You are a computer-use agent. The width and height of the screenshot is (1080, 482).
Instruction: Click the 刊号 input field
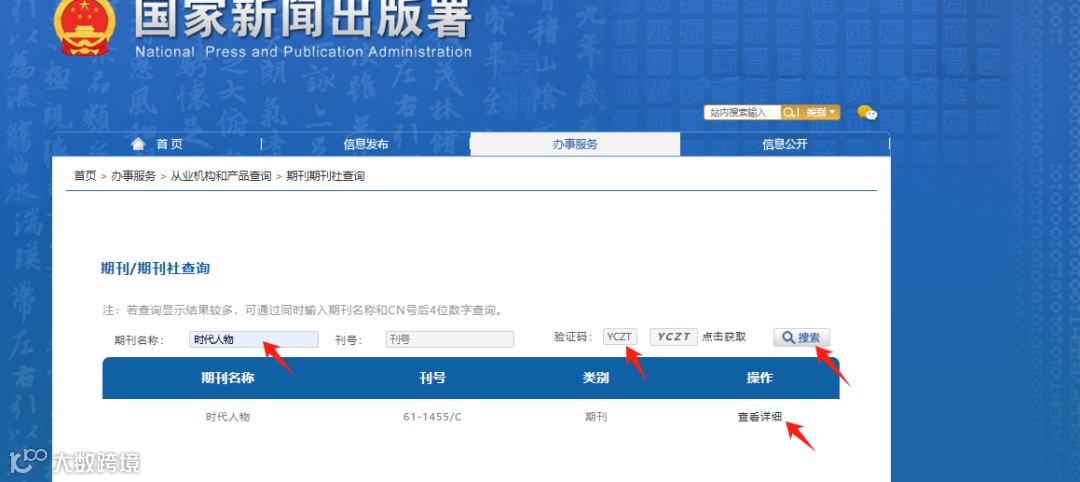tap(450, 339)
